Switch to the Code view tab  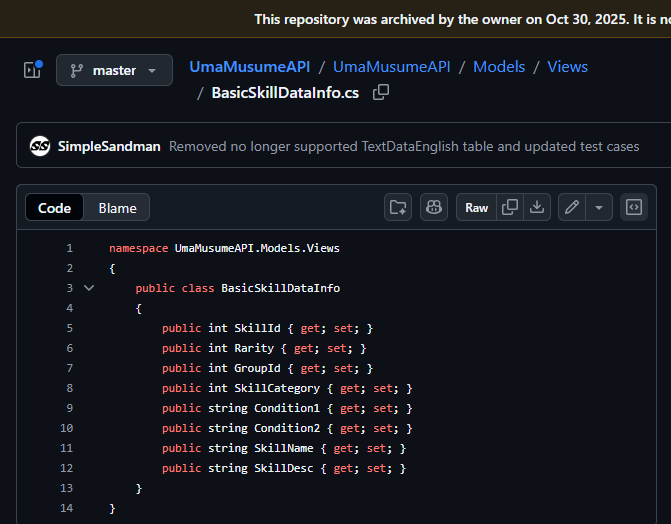pos(54,208)
